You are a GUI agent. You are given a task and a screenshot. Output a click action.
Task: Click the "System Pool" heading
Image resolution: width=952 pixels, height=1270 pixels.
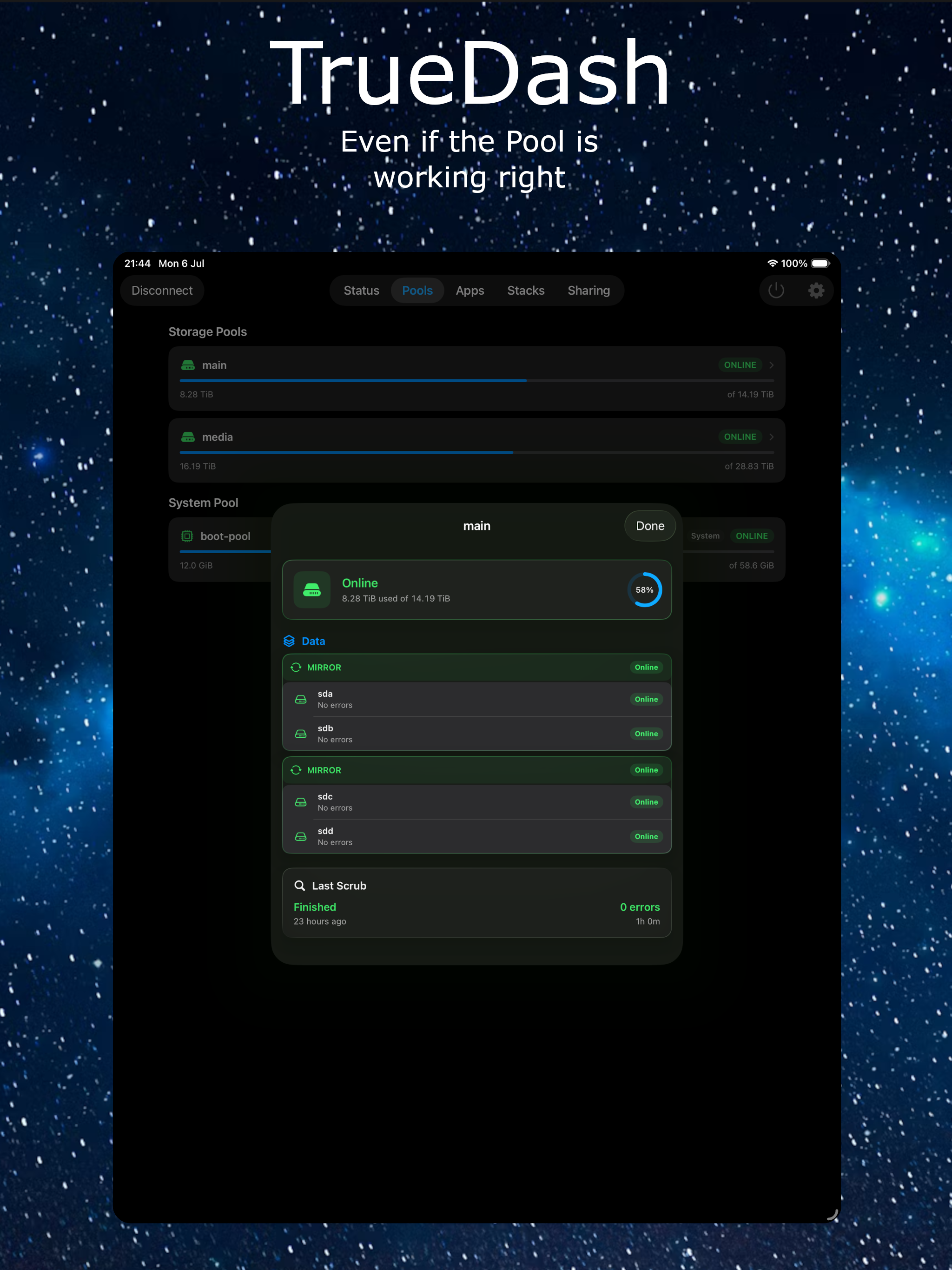coord(203,503)
